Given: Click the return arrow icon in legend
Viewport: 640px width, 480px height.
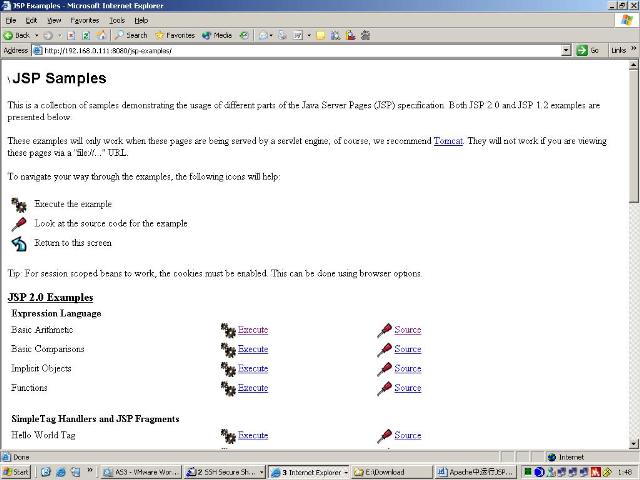Looking at the screenshot, I should (19, 244).
